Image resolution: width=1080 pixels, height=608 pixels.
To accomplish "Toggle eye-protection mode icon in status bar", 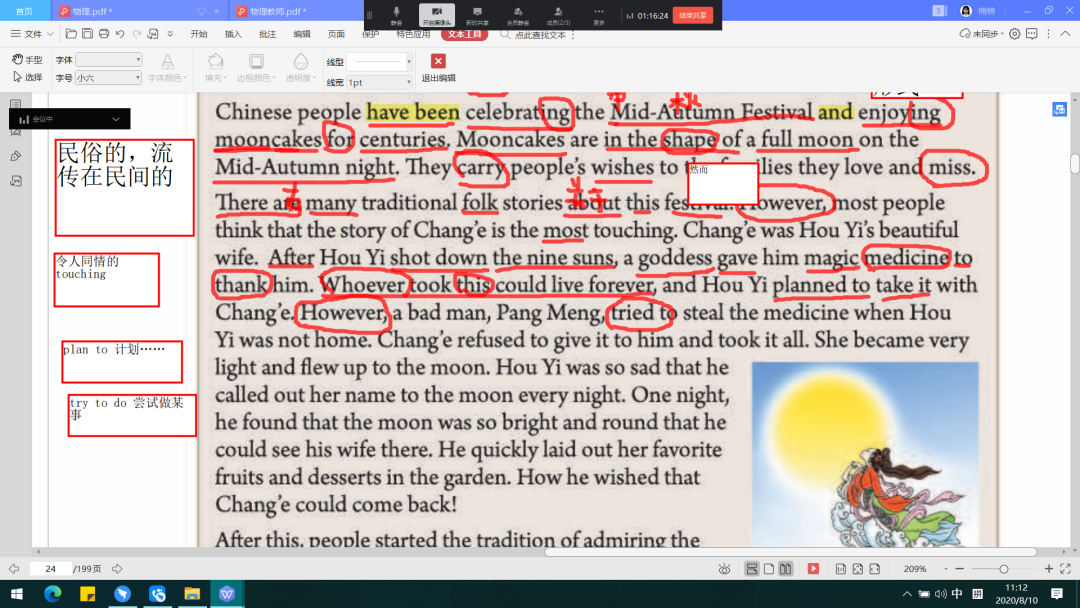I will [724, 569].
